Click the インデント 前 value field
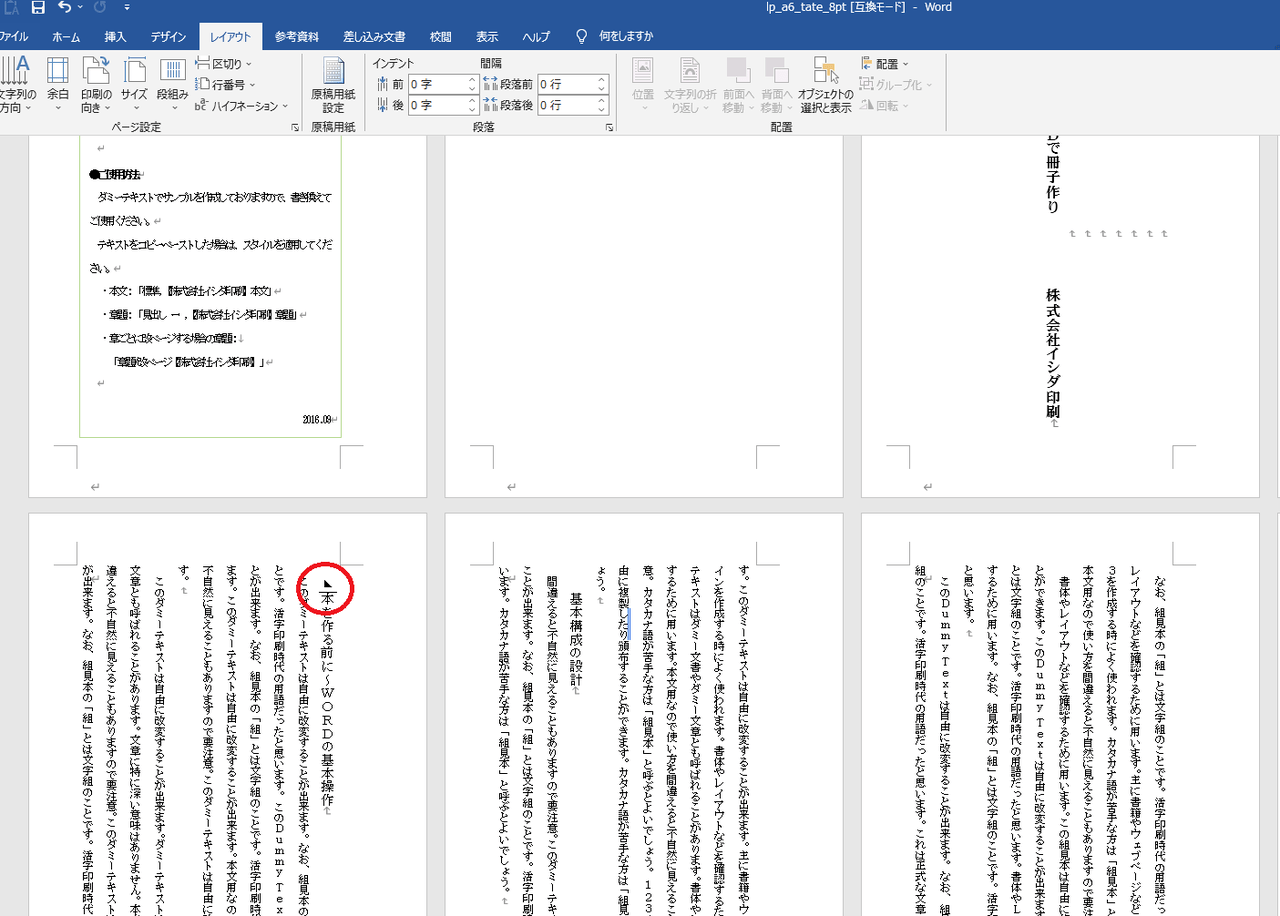The width and height of the screenshot is (1280, 916). 436,84
